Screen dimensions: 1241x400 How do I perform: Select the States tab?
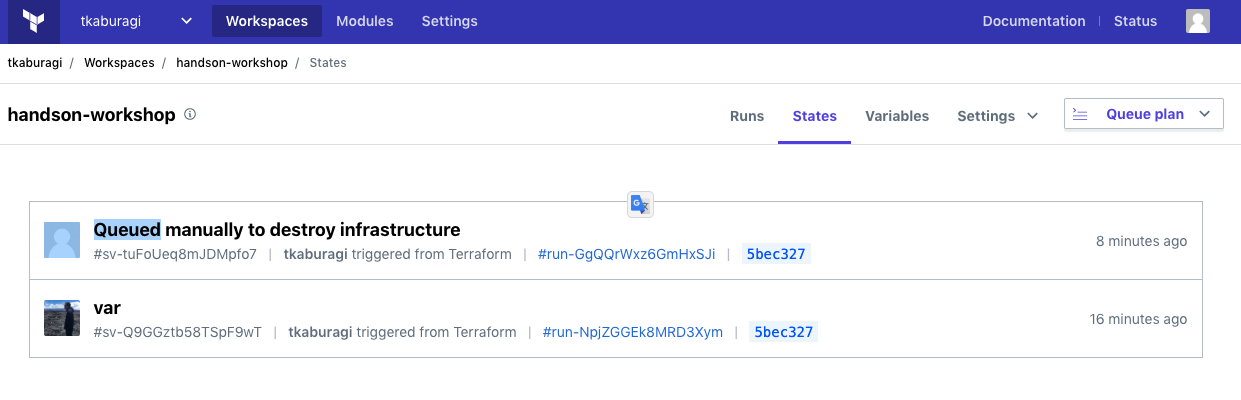coord(814,116)
